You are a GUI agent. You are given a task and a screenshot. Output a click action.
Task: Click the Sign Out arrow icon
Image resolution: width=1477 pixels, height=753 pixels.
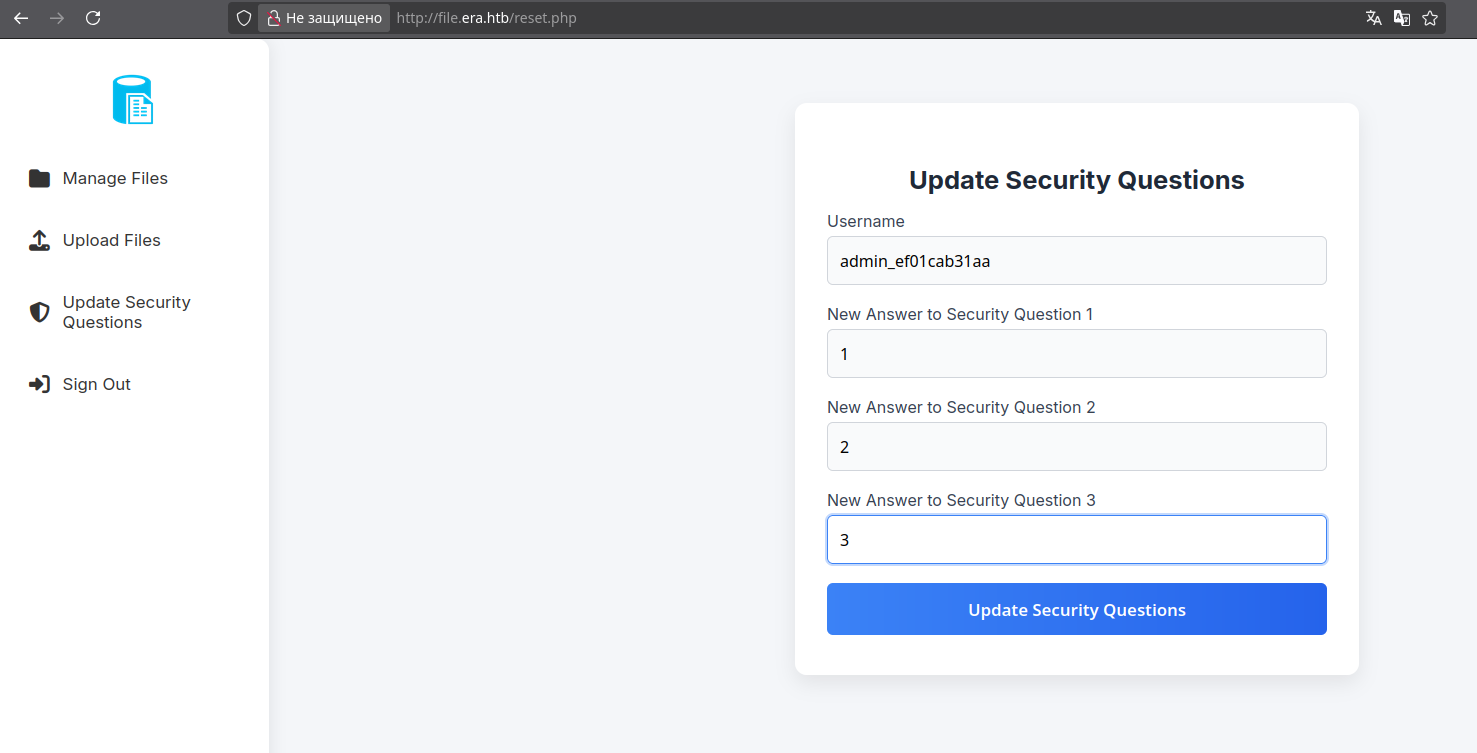pyautogui.click(x=39, y=385)
